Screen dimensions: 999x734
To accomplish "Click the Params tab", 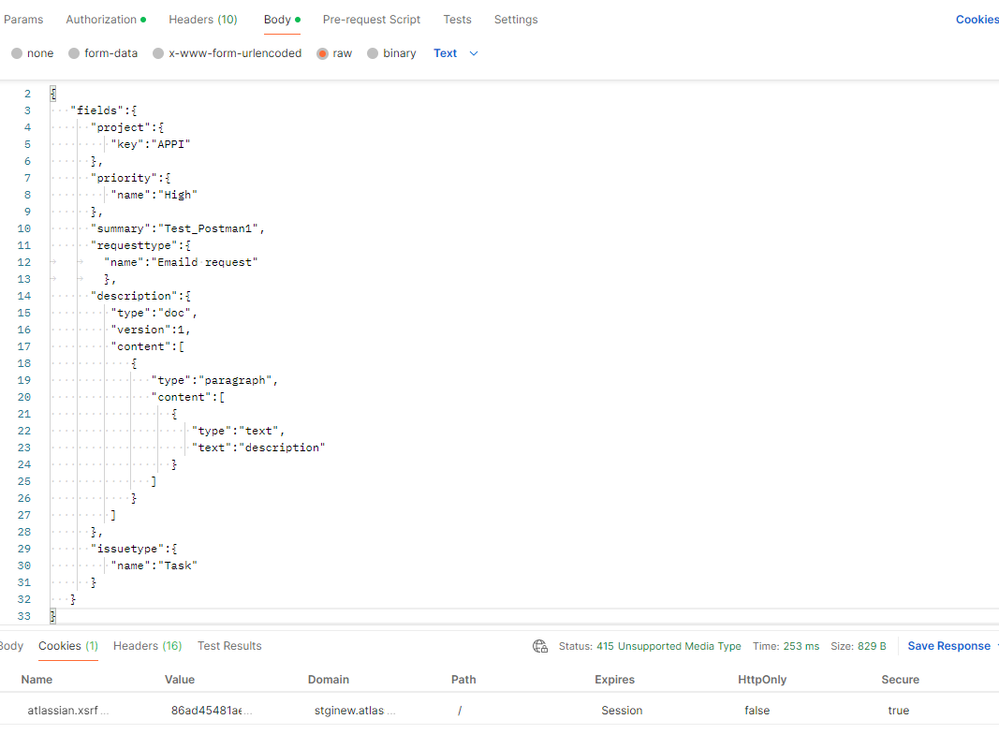I will click(24, 19).
